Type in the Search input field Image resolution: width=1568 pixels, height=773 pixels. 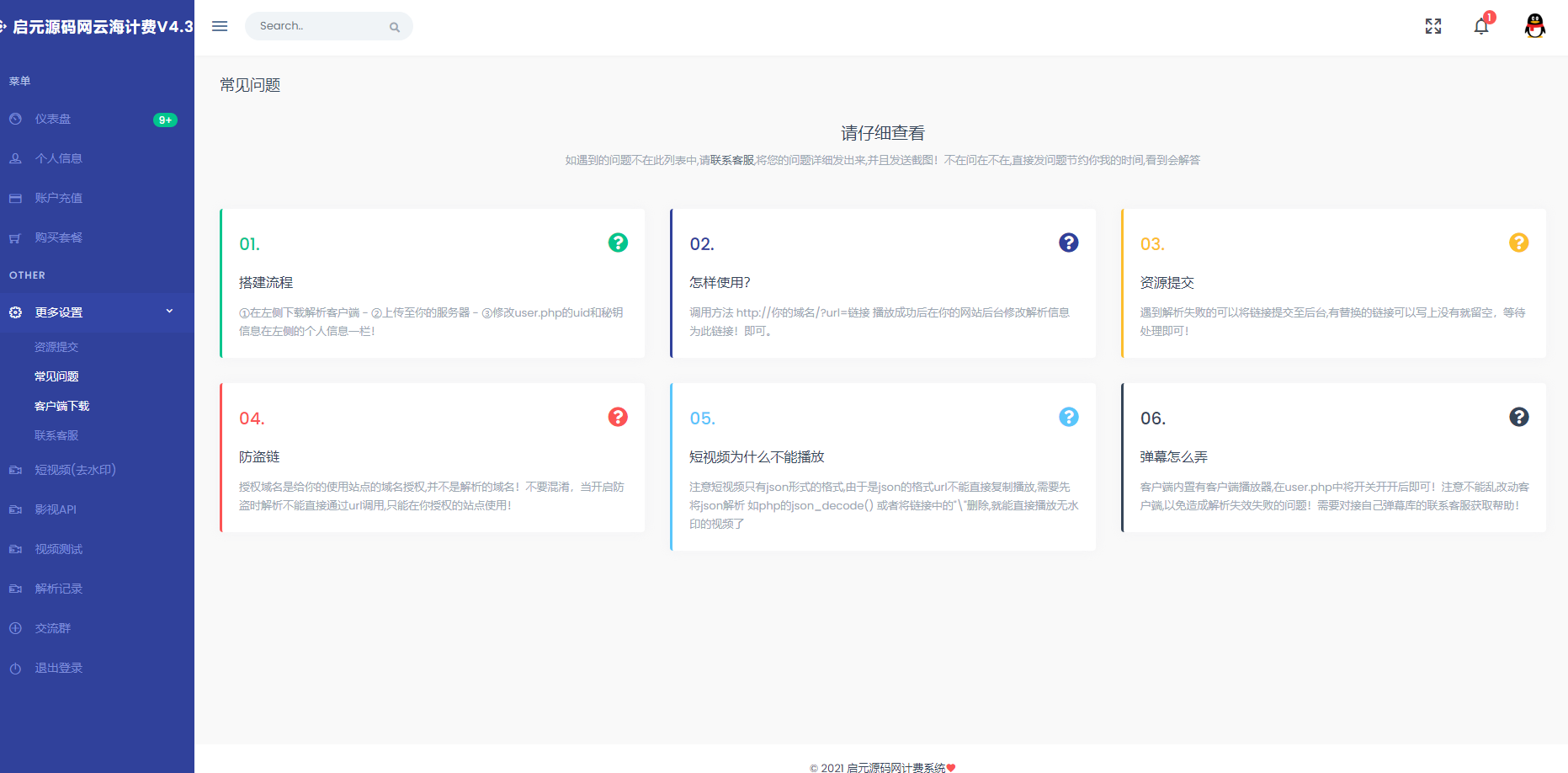tap(320, 26)
